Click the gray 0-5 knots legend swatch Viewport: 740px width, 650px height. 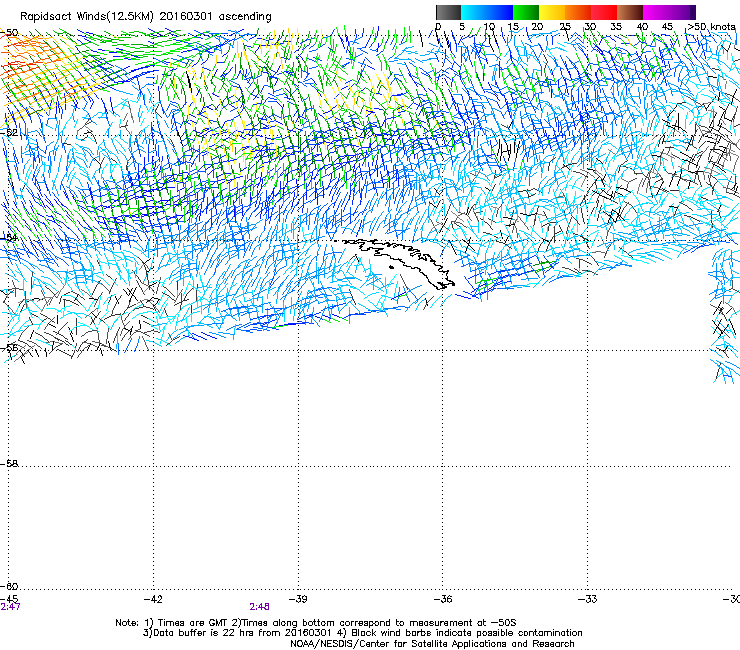click(x=448, y=12)
